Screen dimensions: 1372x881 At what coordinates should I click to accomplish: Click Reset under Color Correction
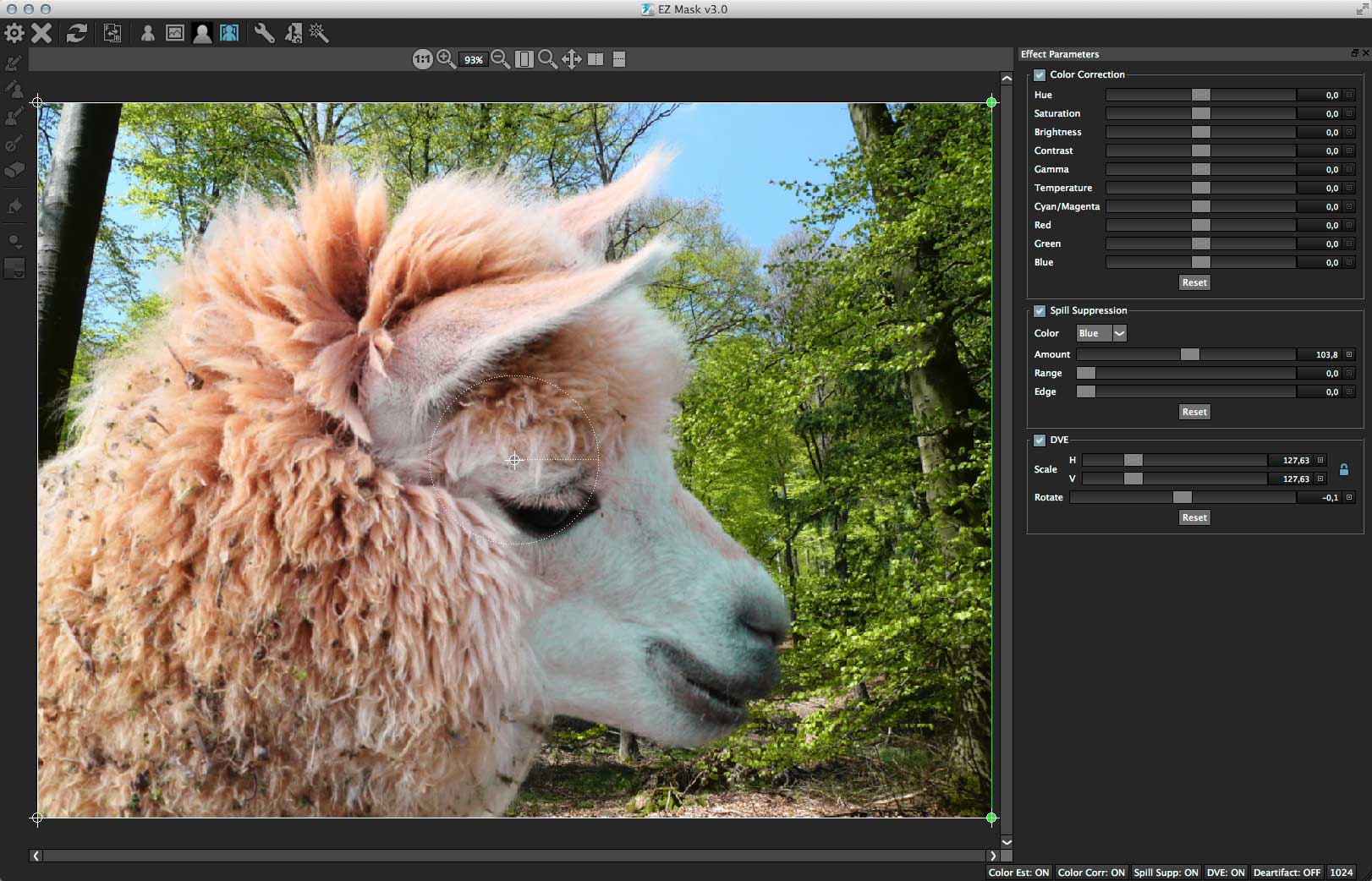[x=1194, y=282]
